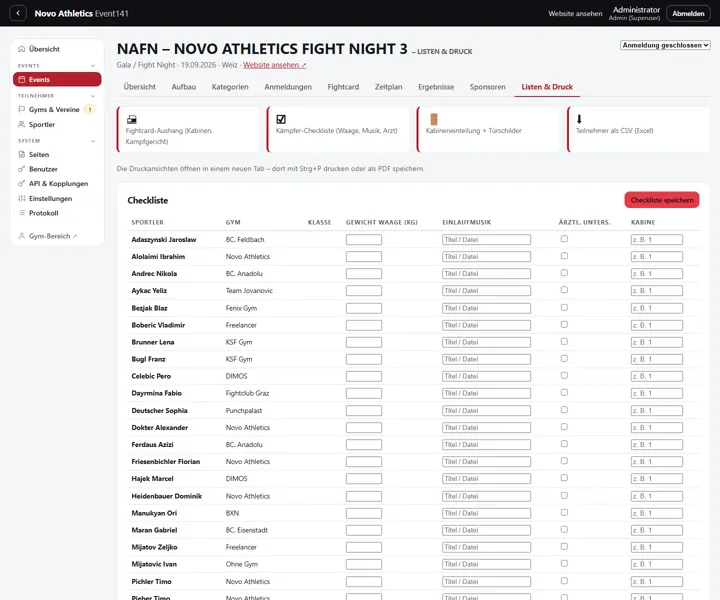Tick medical check for Alolaimi Ibrahim
Image resolution: width=720 pixels, height=600 pixels.
pyautogui.click(x=564, y=256)
